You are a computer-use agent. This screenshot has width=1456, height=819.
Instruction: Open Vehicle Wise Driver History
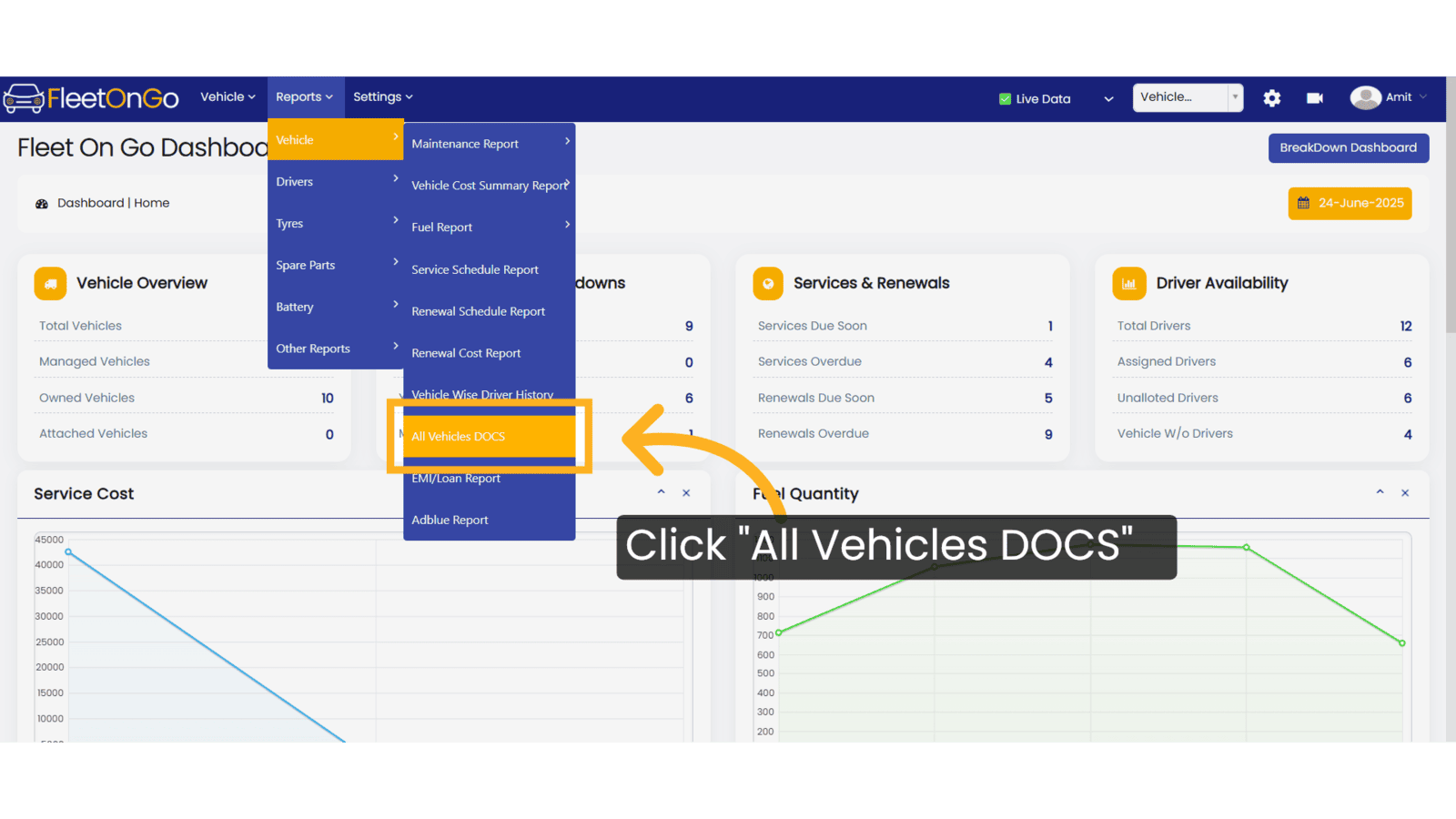pos(490,395)
